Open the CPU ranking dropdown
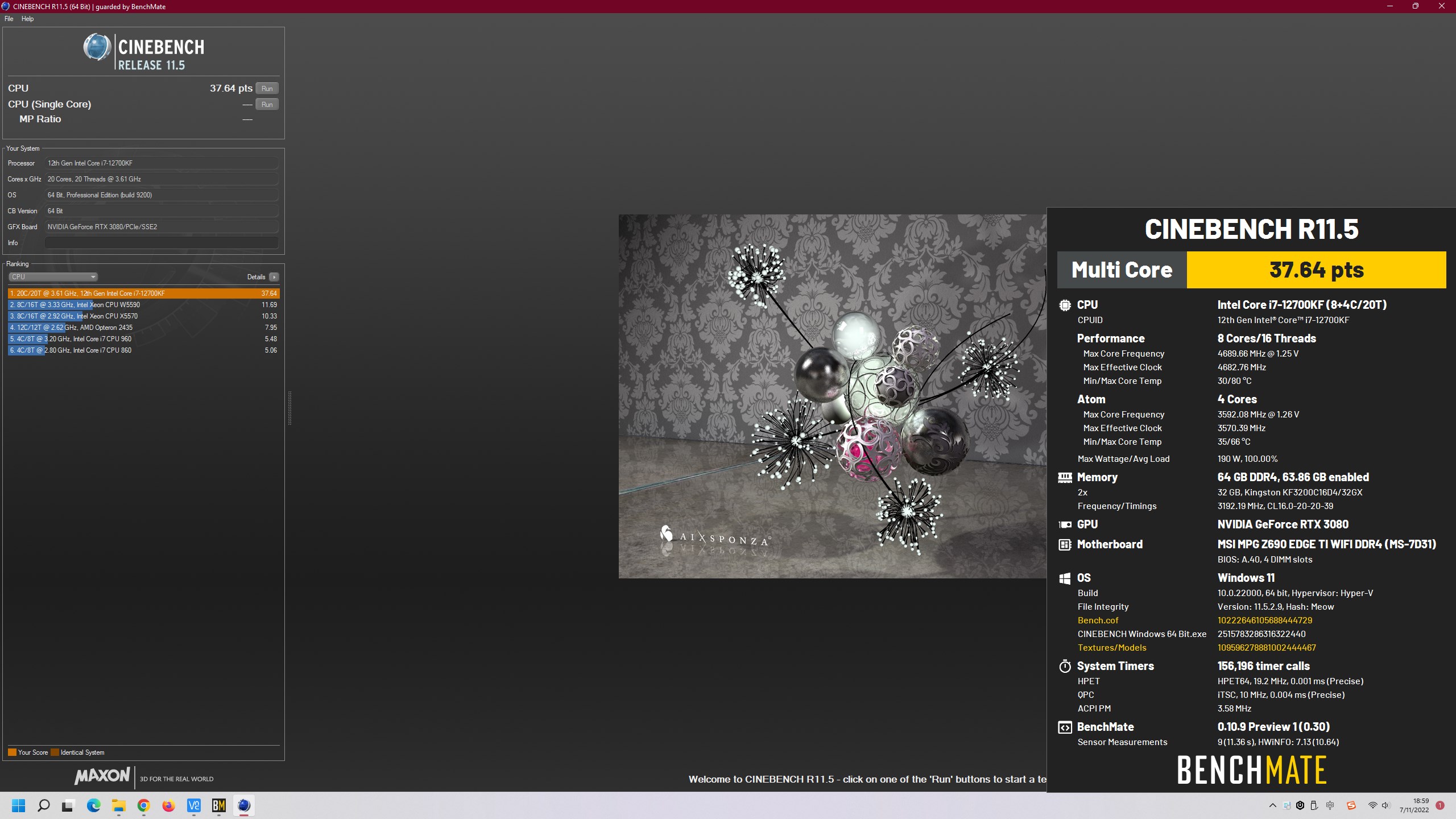Screen dimensions: 1456x819 click(x=53, y=277)
